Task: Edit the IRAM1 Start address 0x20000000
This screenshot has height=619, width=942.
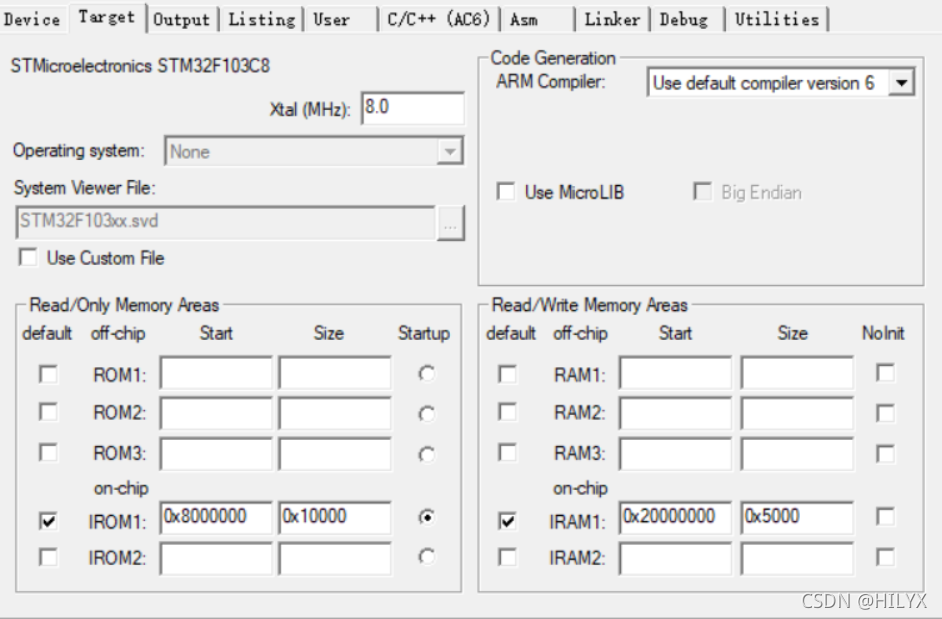Action: [x=675, y=517]
